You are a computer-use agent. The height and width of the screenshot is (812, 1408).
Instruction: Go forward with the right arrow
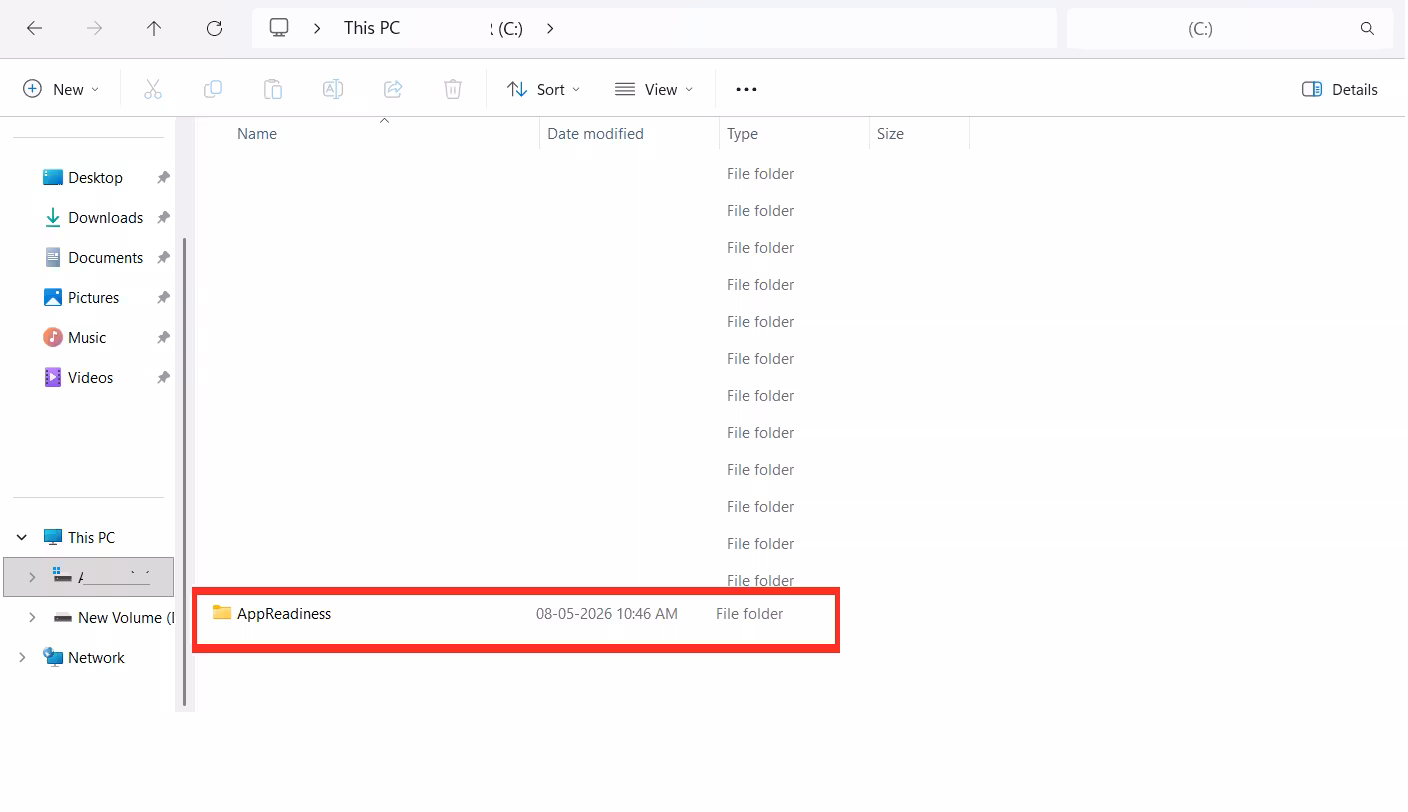pos(94,28)
